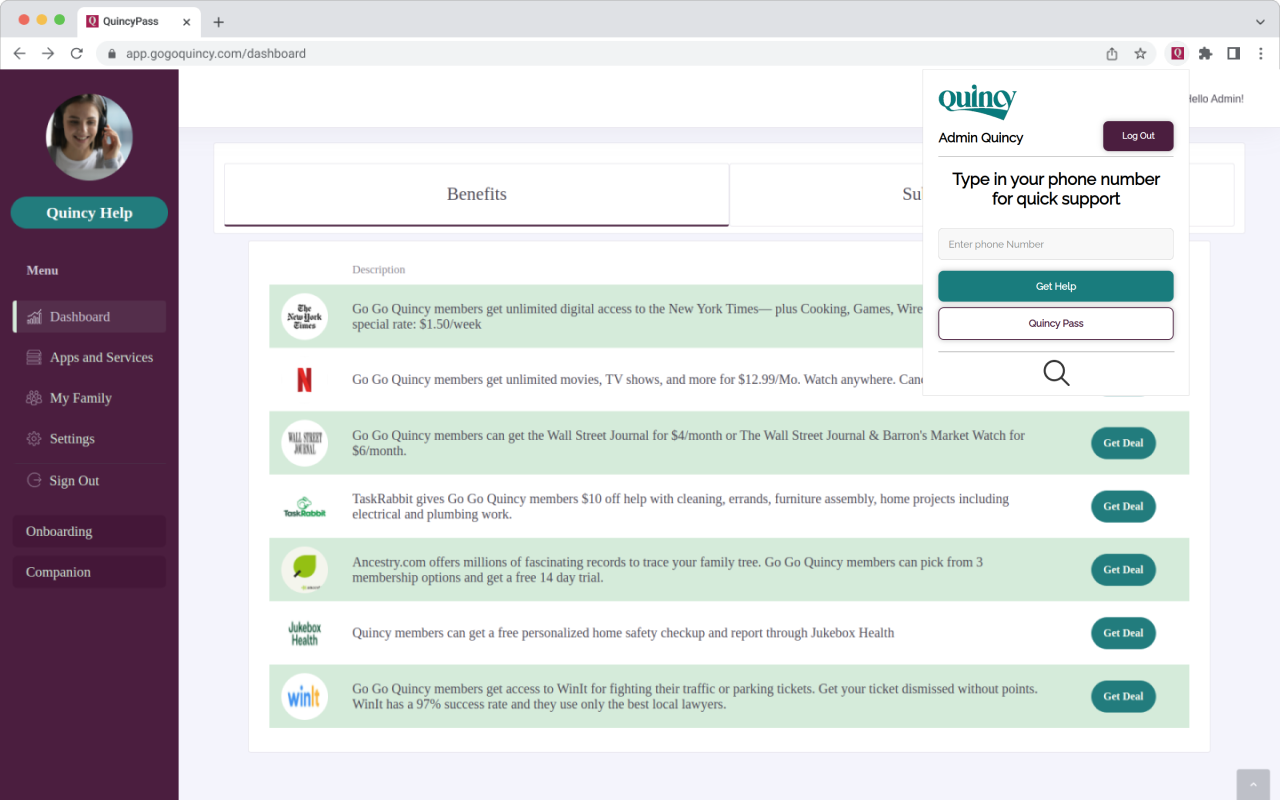This screenshot has width=1280, height=800.
Task: Click the Wall Street Journal logo
Action: (304, 443)
